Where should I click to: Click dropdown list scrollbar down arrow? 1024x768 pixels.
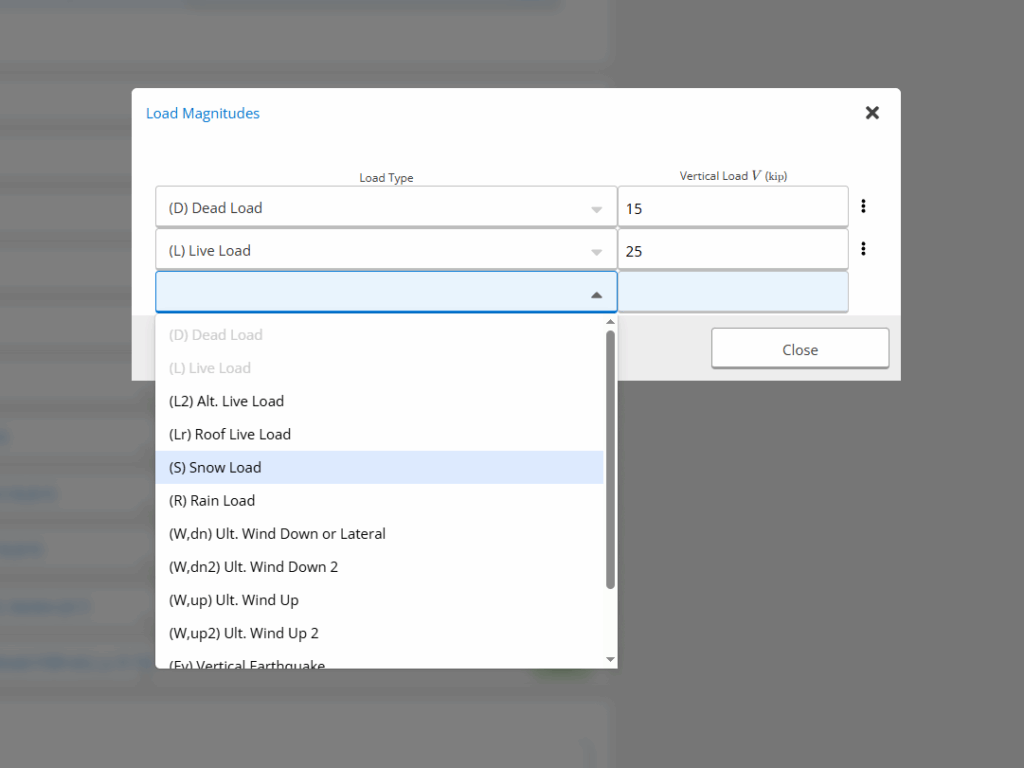[610, 659]
